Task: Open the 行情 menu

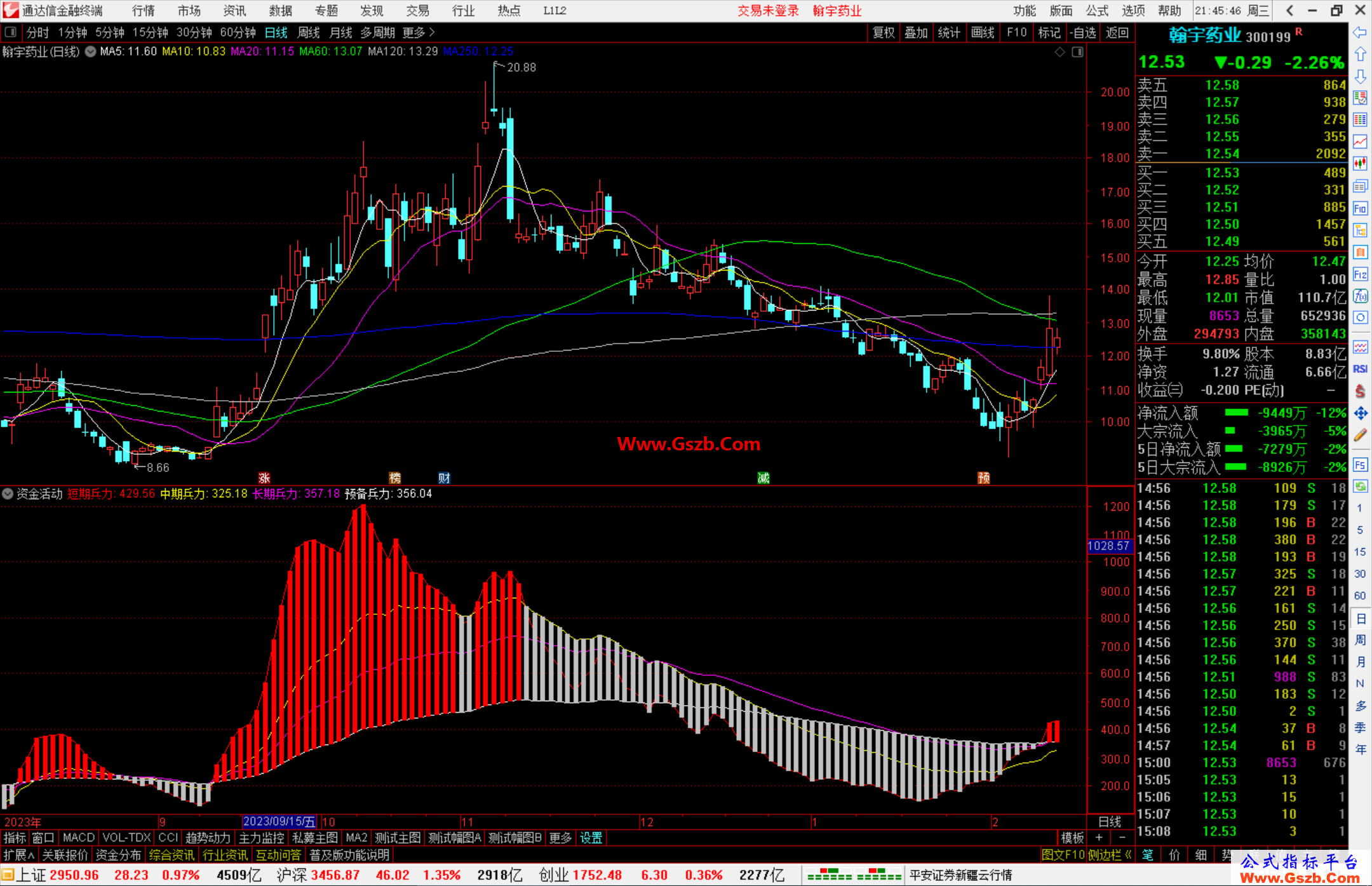Action: [x=143, y=11]
